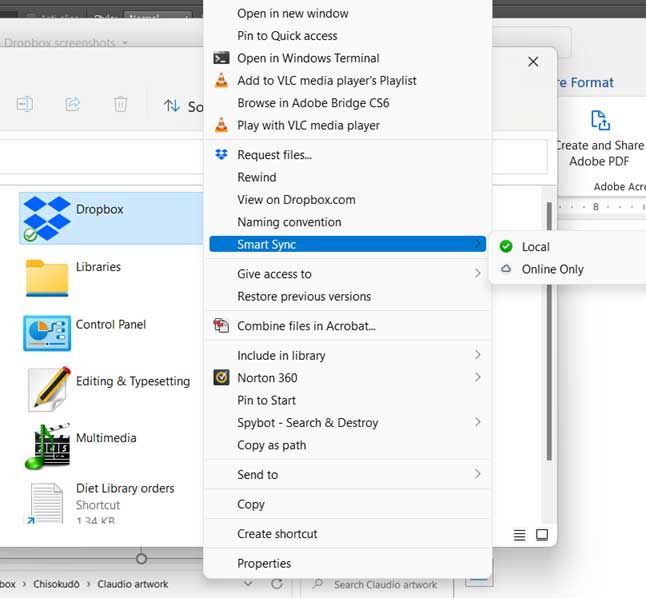Screen dimensions: 646x598
Task: Expand the Smart Sync submenu arrow
Action: pyautogui.click(x=477, y=244)
